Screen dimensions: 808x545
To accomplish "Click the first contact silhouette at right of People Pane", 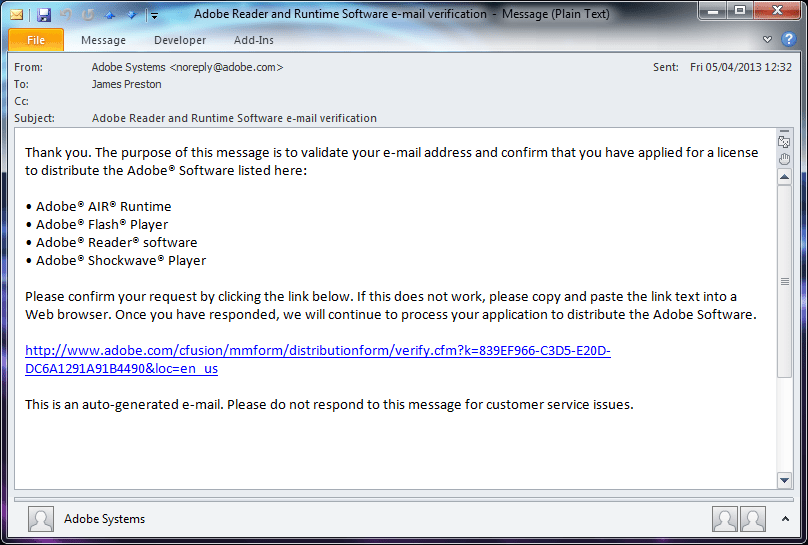I will [725, 519].
